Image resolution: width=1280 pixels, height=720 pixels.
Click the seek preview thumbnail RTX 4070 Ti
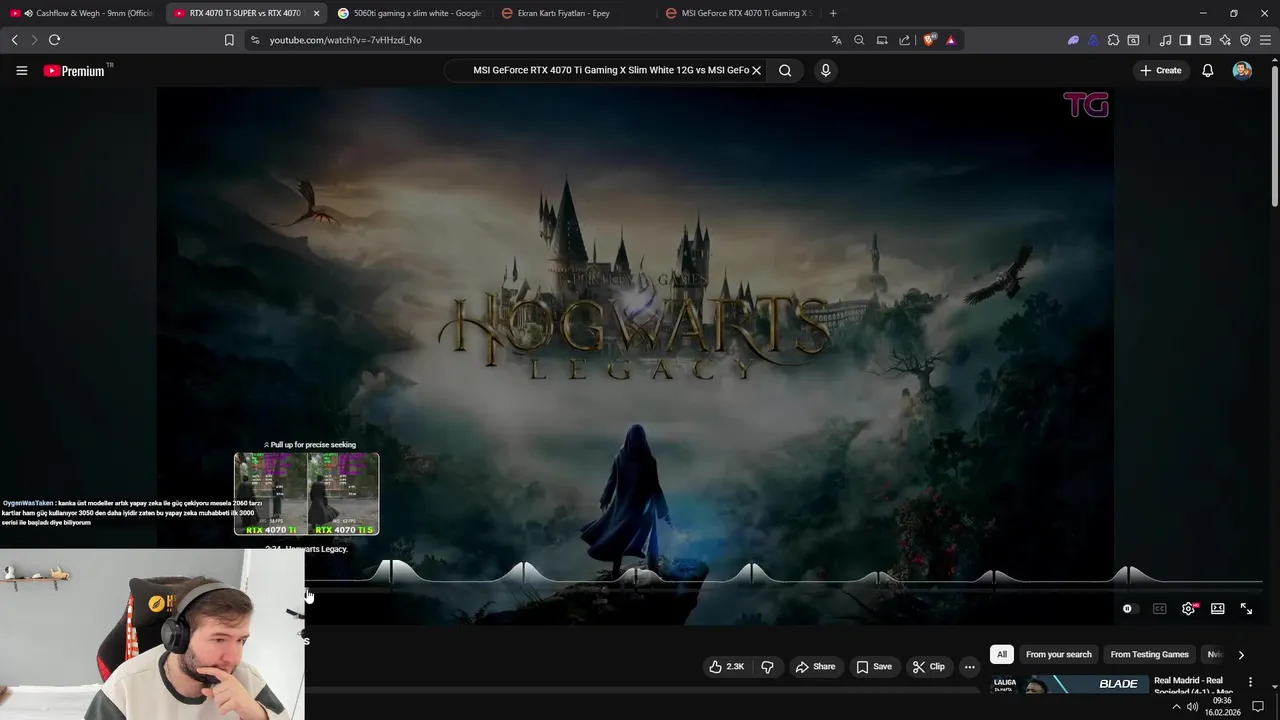[x=307, y=494]
